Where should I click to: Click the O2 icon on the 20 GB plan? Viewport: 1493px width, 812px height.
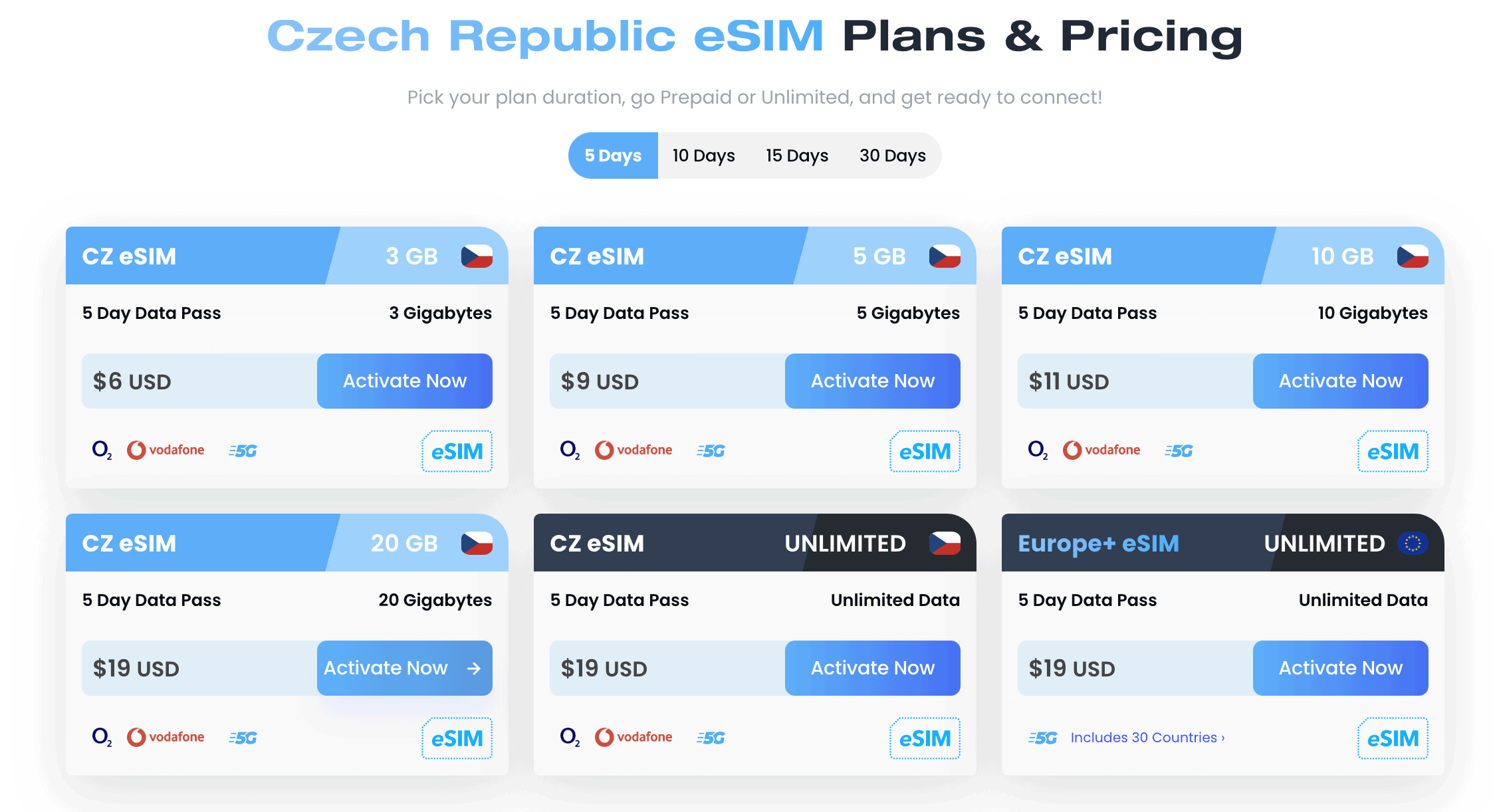(101, 738)
